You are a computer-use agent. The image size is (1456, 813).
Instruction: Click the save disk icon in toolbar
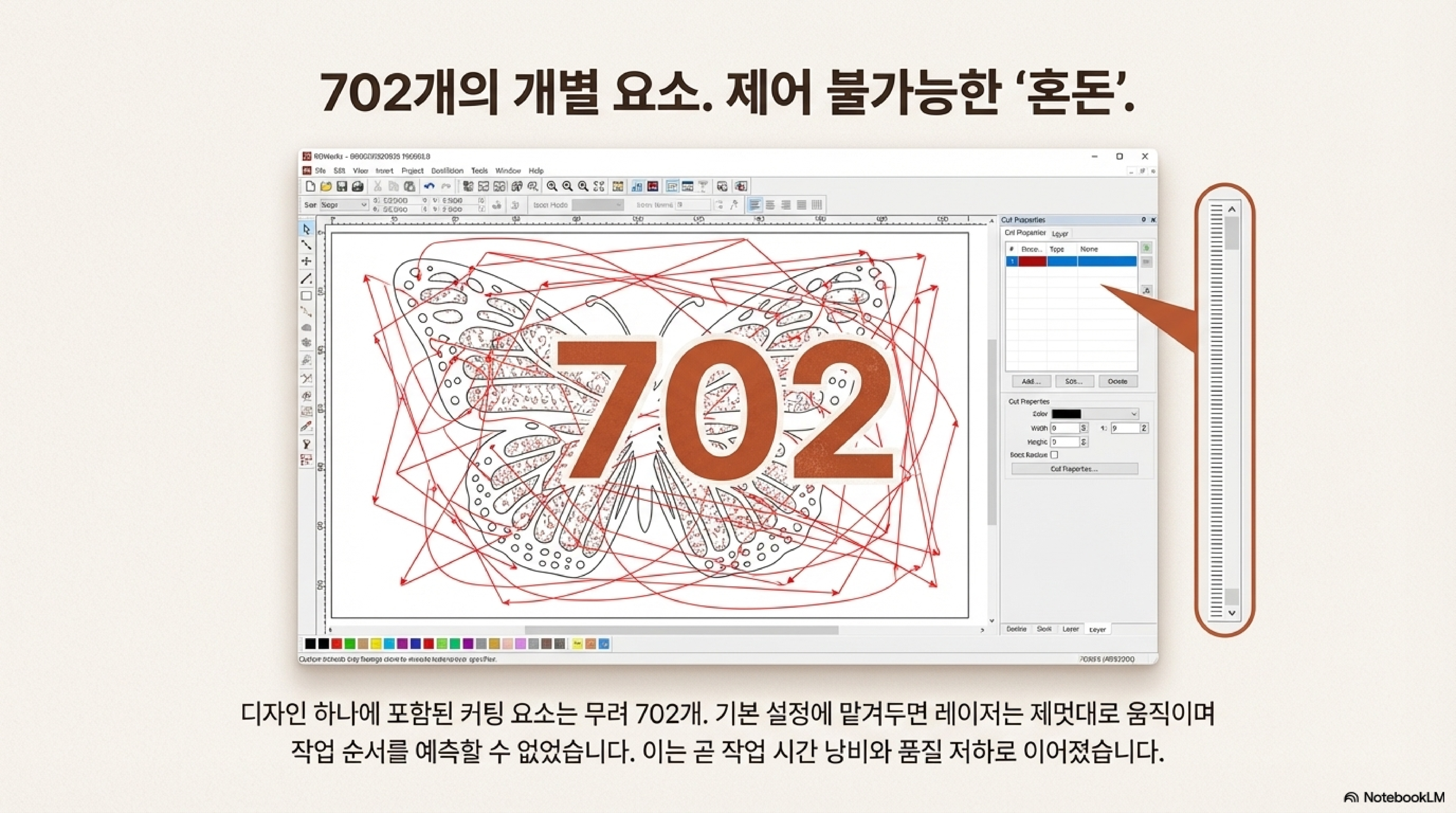[341, 186]
